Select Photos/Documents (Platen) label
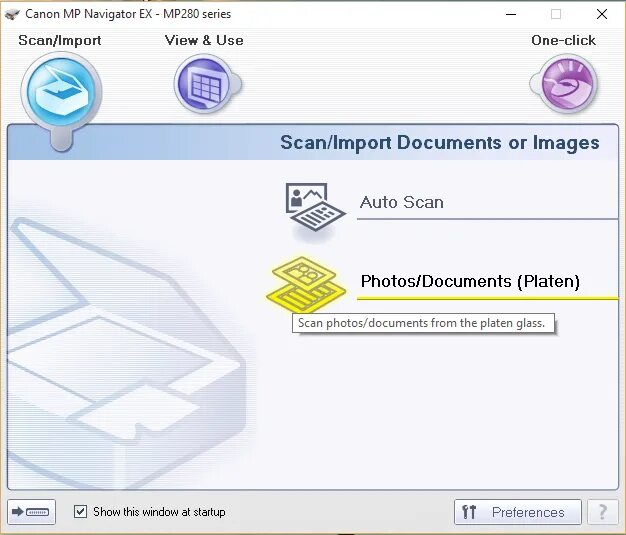The width and height of the screenshot is (626, 535). [470, 281]
